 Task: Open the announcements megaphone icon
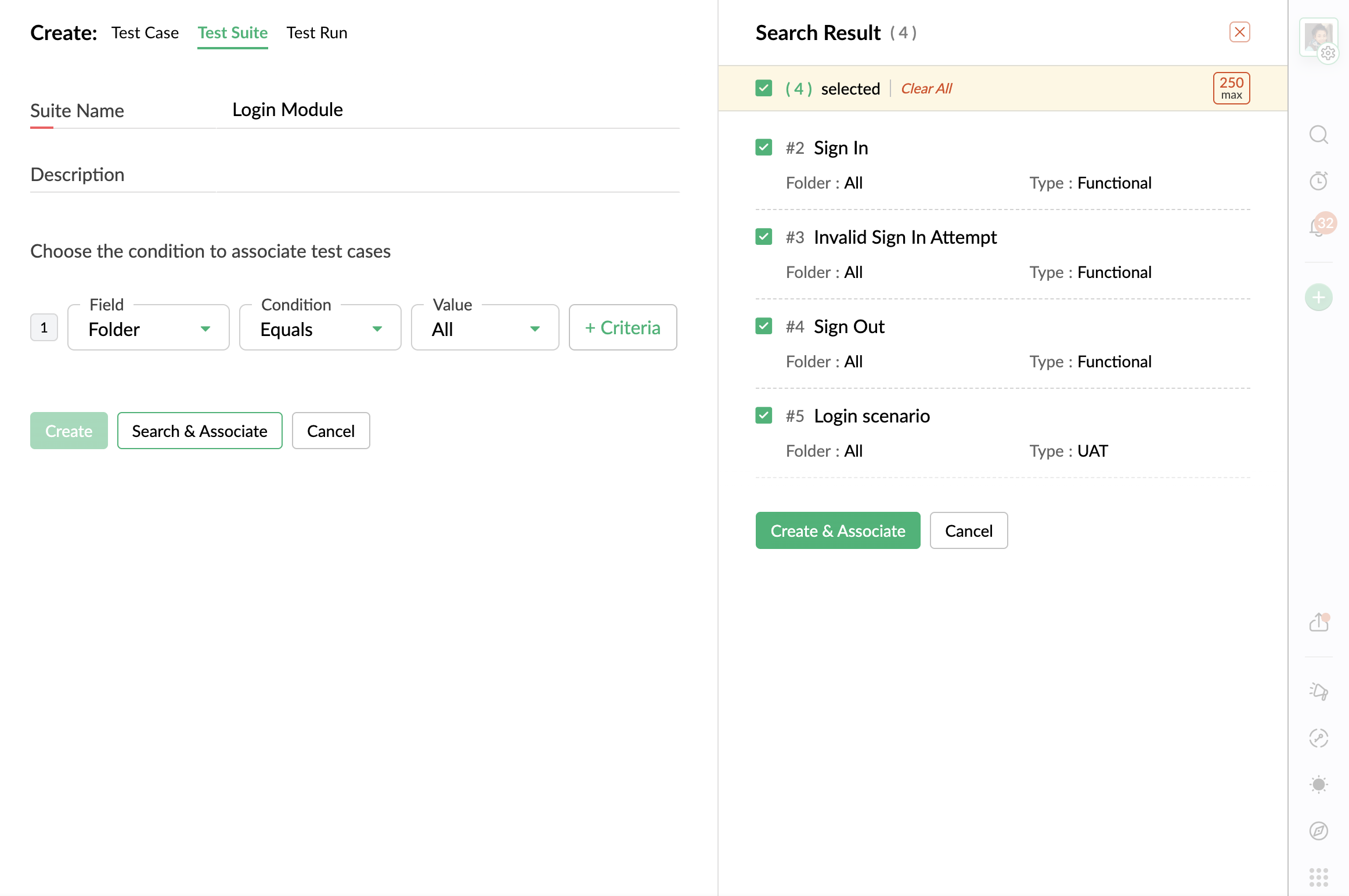point(1318,691)
